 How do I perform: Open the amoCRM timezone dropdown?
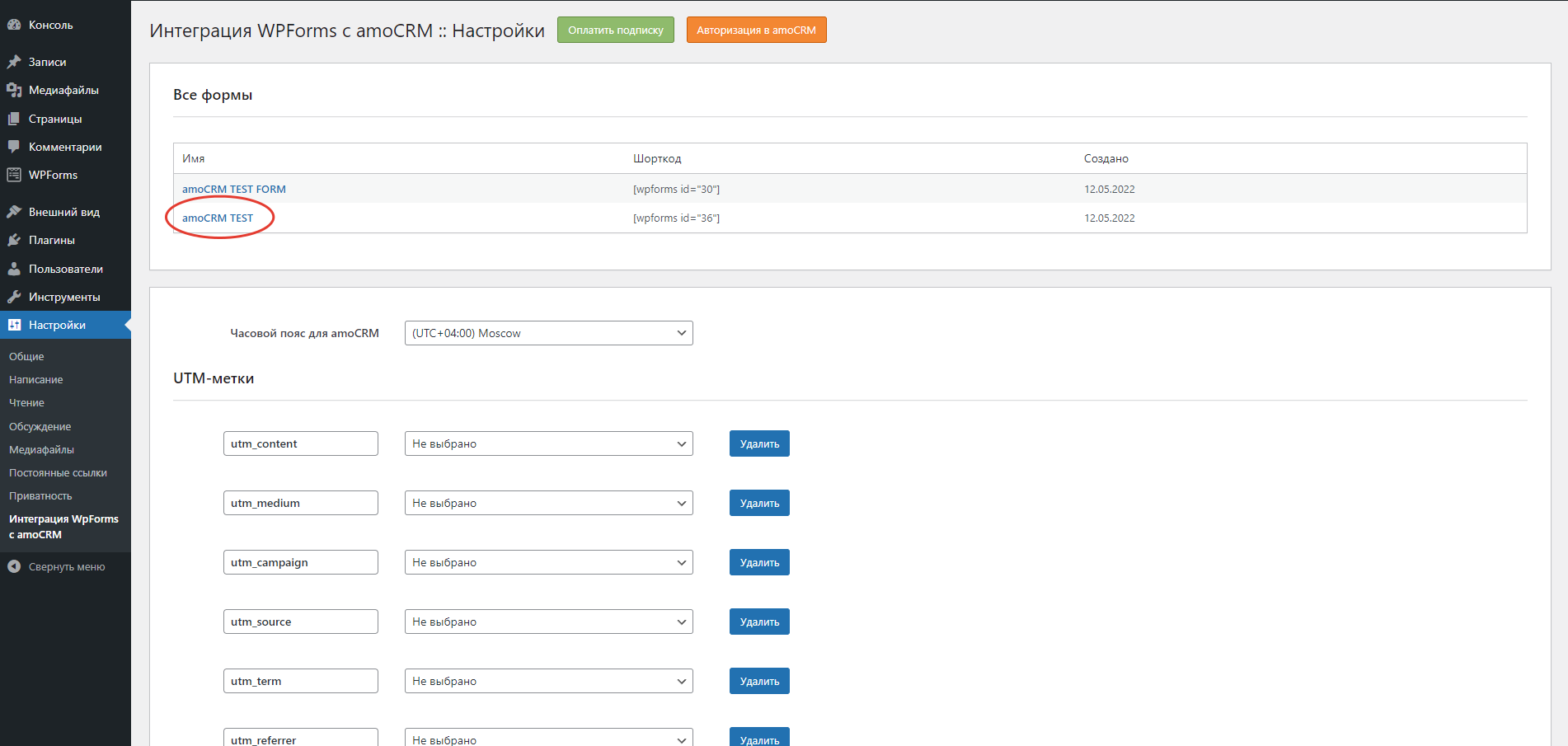[x=548, y=333]
